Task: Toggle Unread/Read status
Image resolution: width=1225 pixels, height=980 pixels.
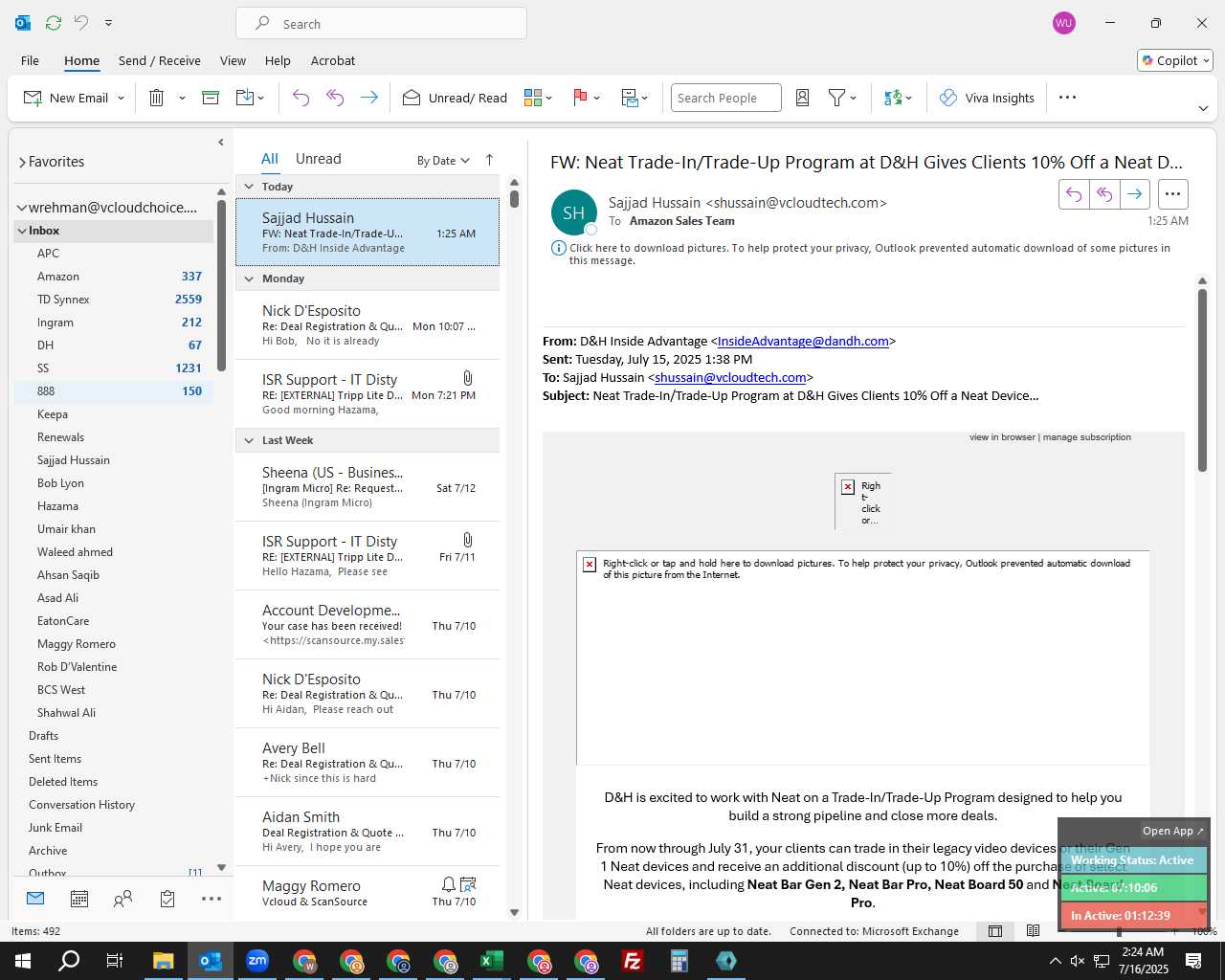Action: click(455, 98)
